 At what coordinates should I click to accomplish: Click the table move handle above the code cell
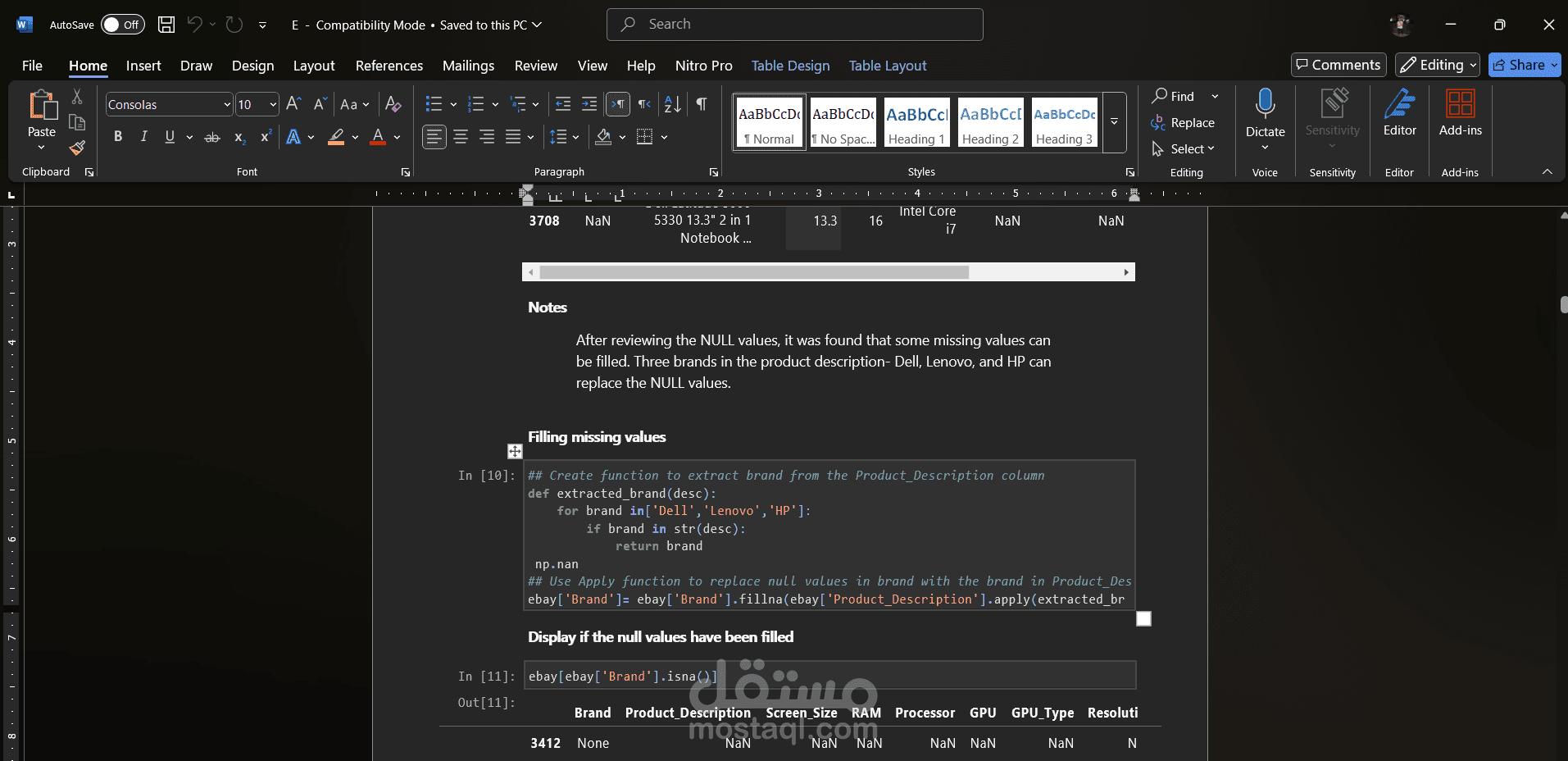(515, 451)
